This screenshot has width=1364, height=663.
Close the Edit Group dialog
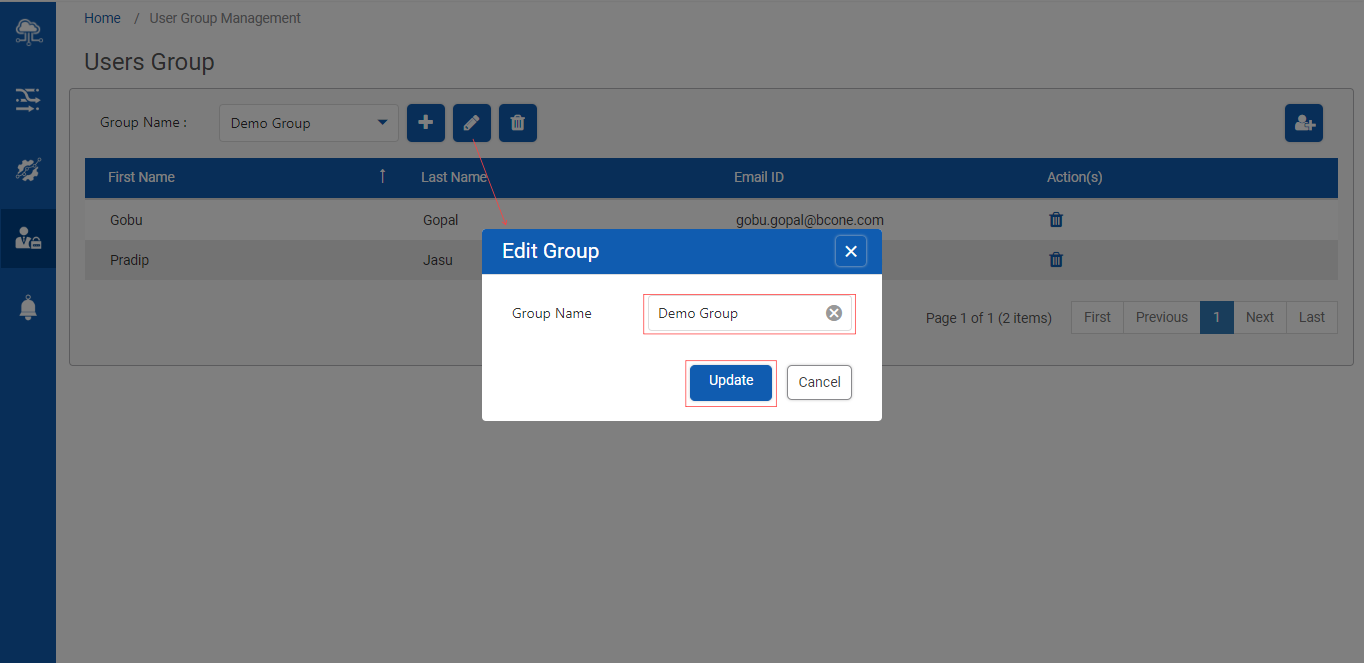click(x=851, y=251)
